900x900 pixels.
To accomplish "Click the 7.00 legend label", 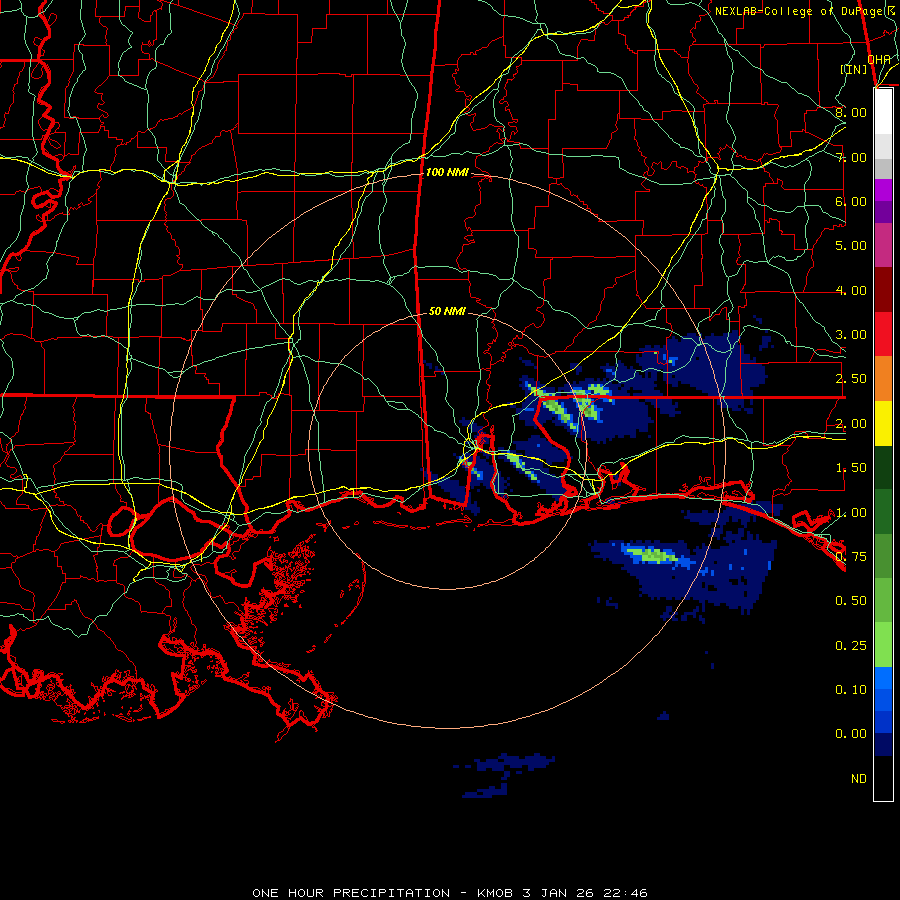I will 851,157.
